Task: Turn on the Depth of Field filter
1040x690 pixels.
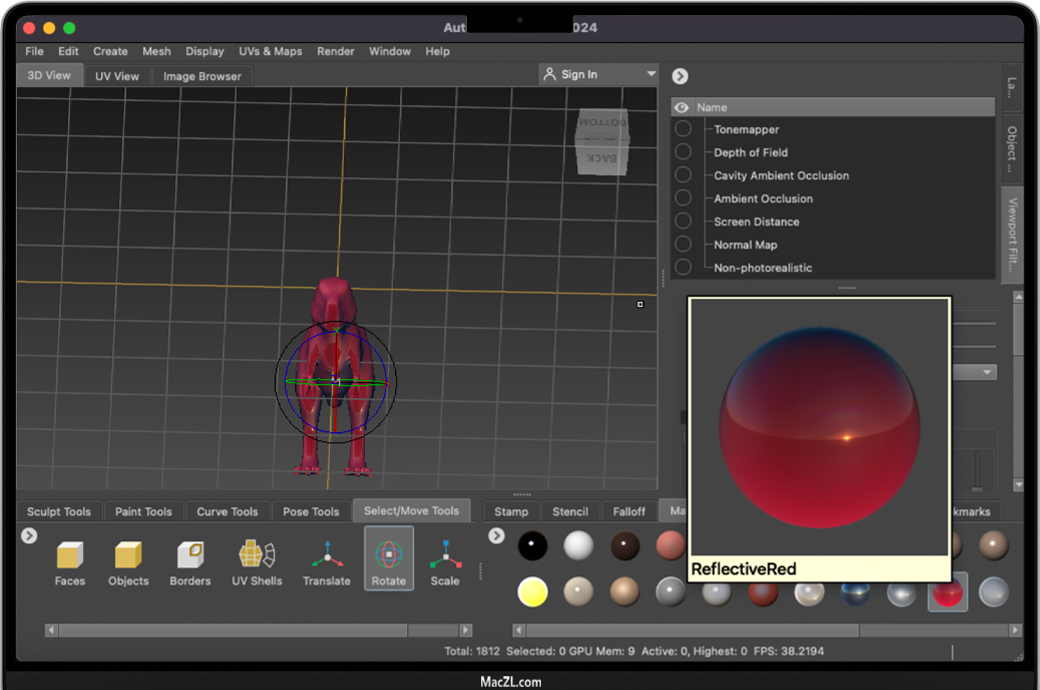Action: tap(683, 152)
